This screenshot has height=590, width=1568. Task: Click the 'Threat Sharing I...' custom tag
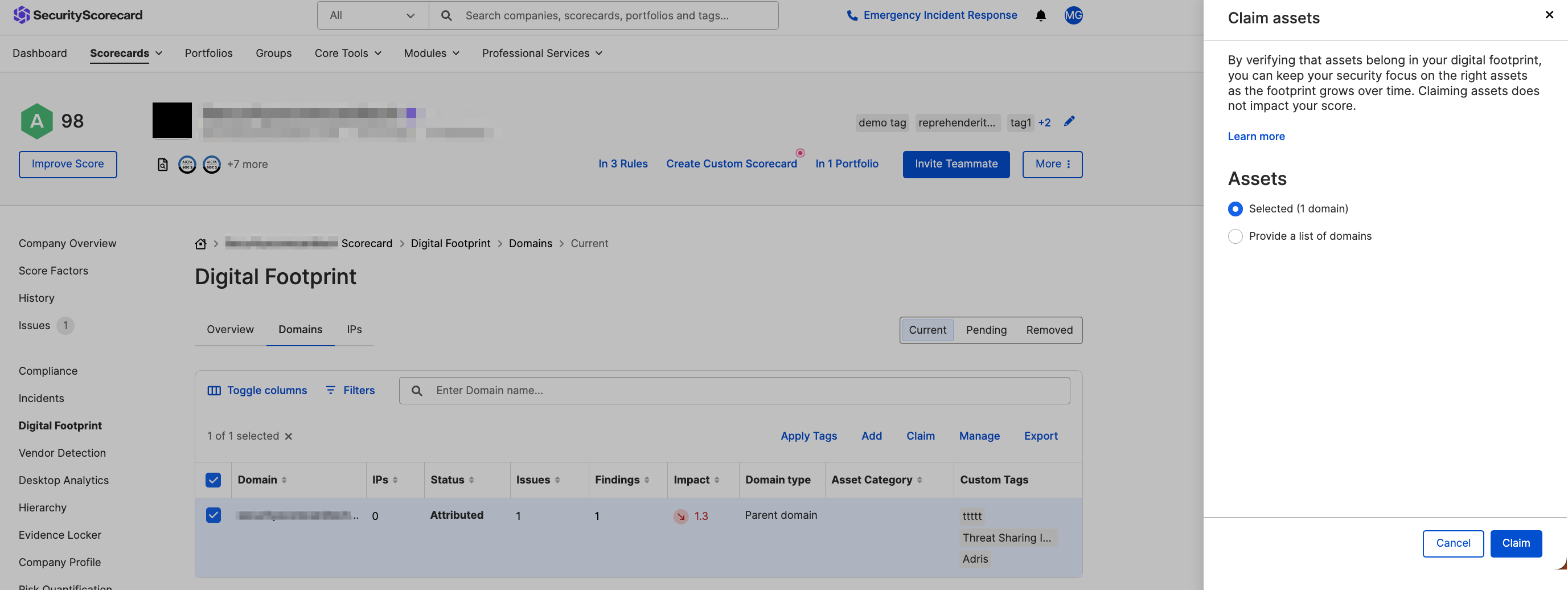pos(1008,538)
